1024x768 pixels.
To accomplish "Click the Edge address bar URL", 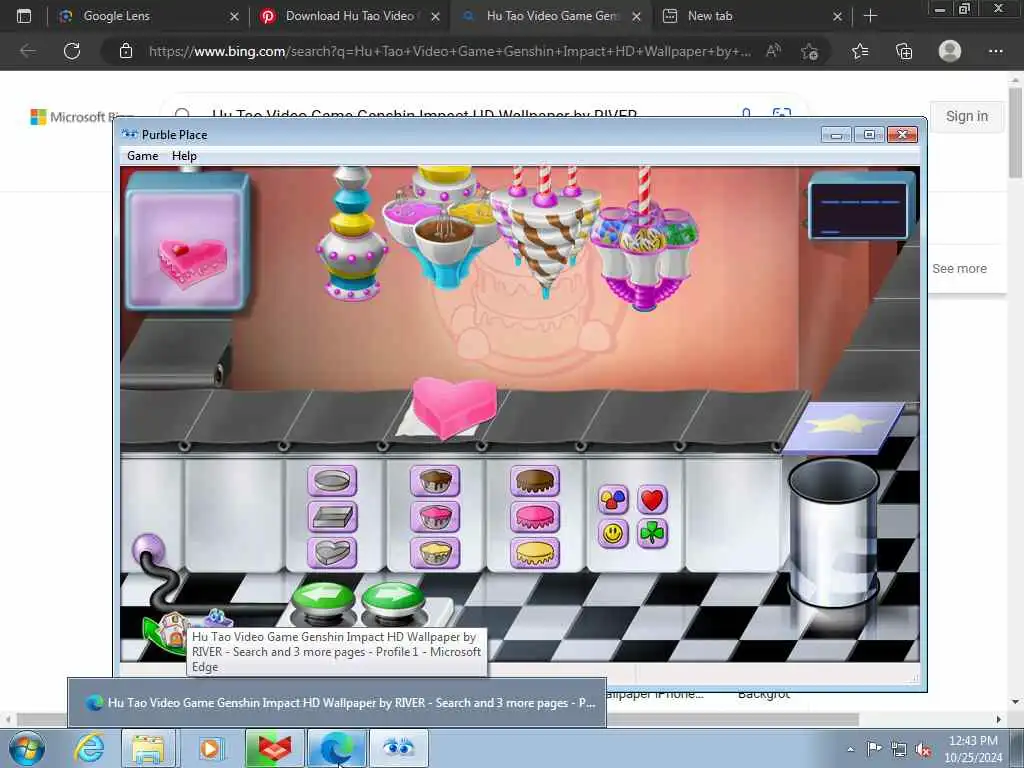I will 449,51.
